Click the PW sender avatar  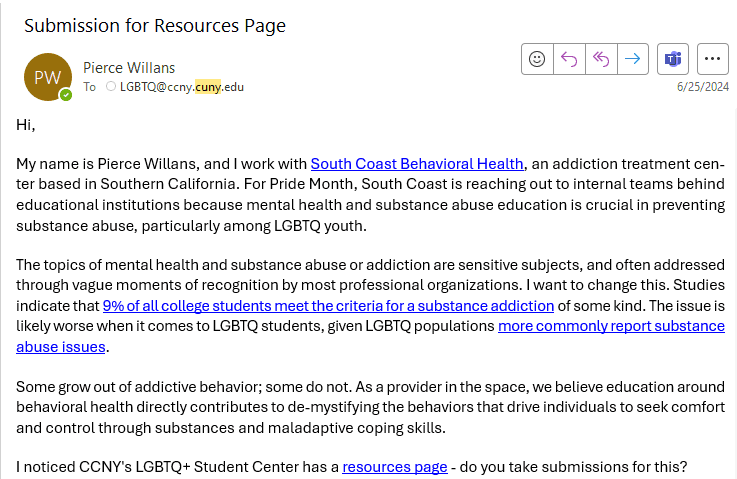[x=48, y=77]
